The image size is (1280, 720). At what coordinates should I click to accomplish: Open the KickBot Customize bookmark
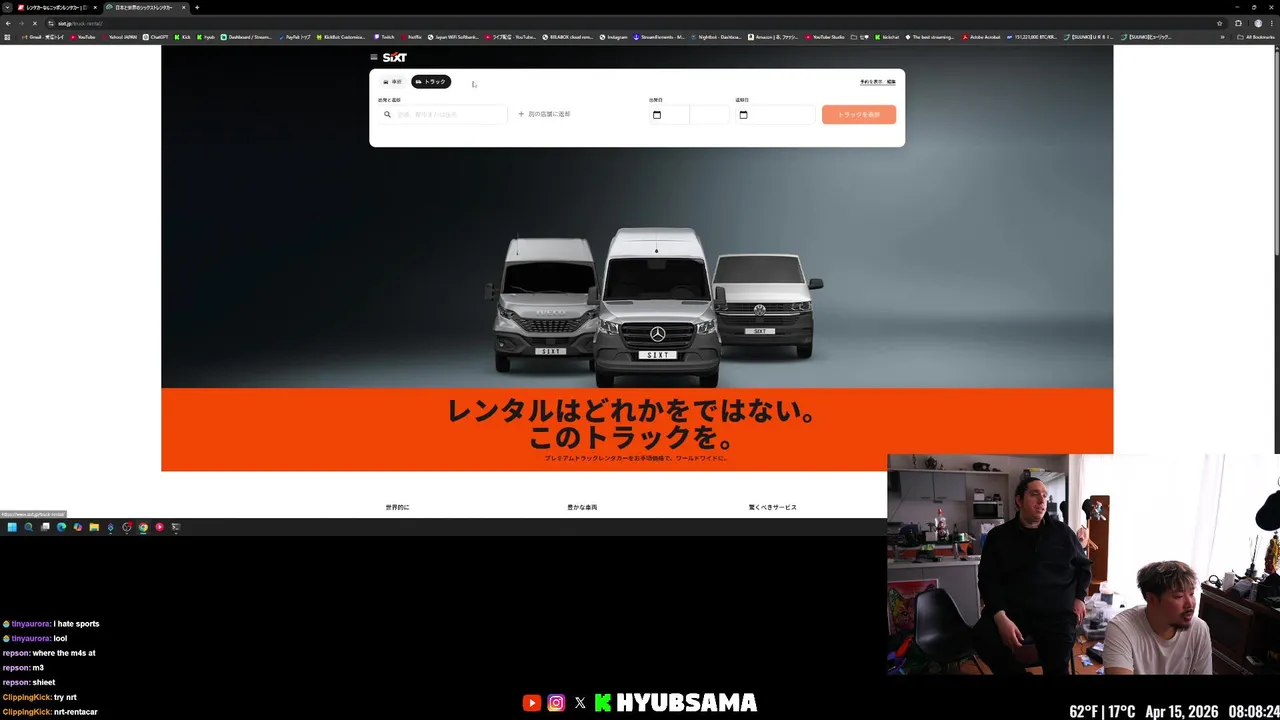click(x=342, y=37)
